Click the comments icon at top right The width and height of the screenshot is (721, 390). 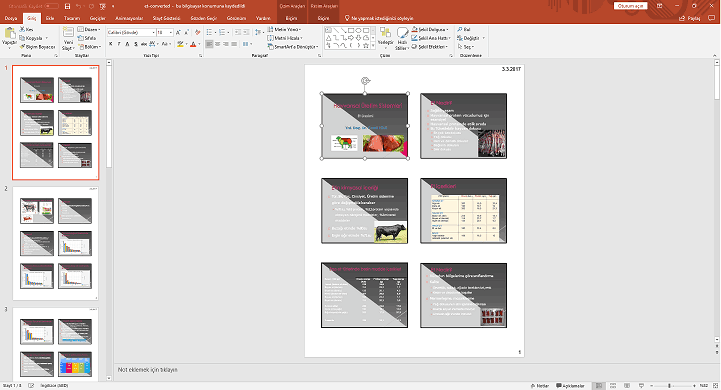[x=711, y=18]
